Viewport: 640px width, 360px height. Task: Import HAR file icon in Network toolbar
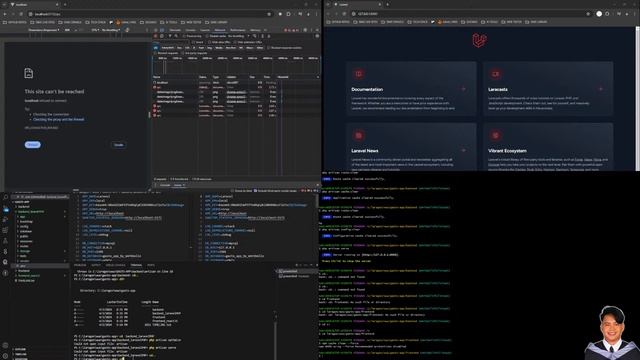262,36
